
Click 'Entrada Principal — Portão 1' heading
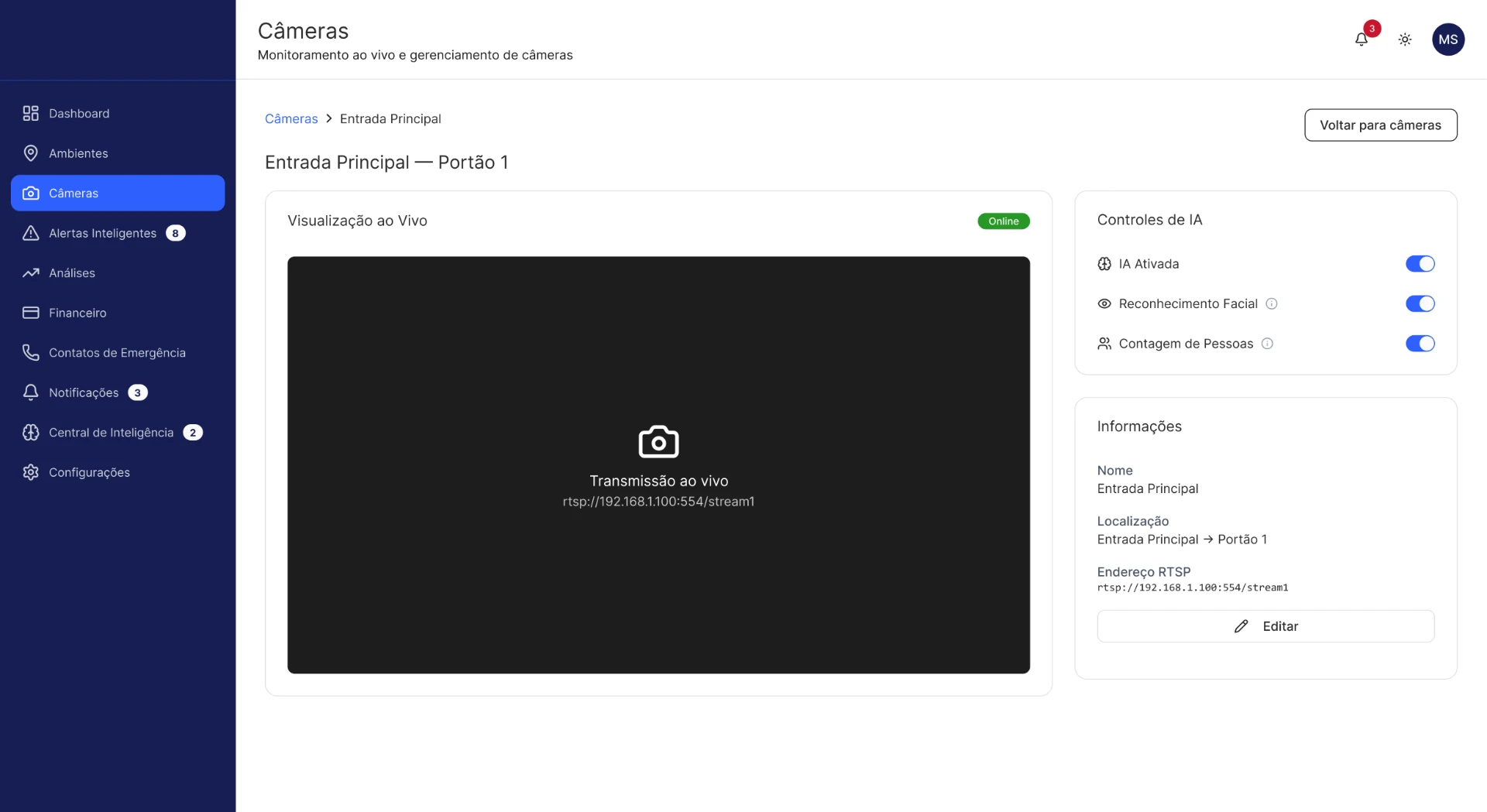point(386,163)
